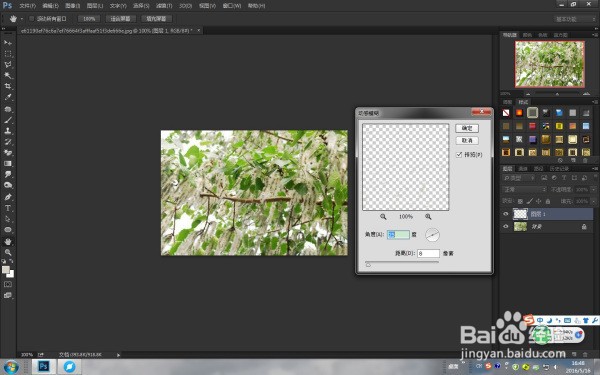Click the Navigator zoom slider
Screen dimensions: 600x375
coord(557,93)
